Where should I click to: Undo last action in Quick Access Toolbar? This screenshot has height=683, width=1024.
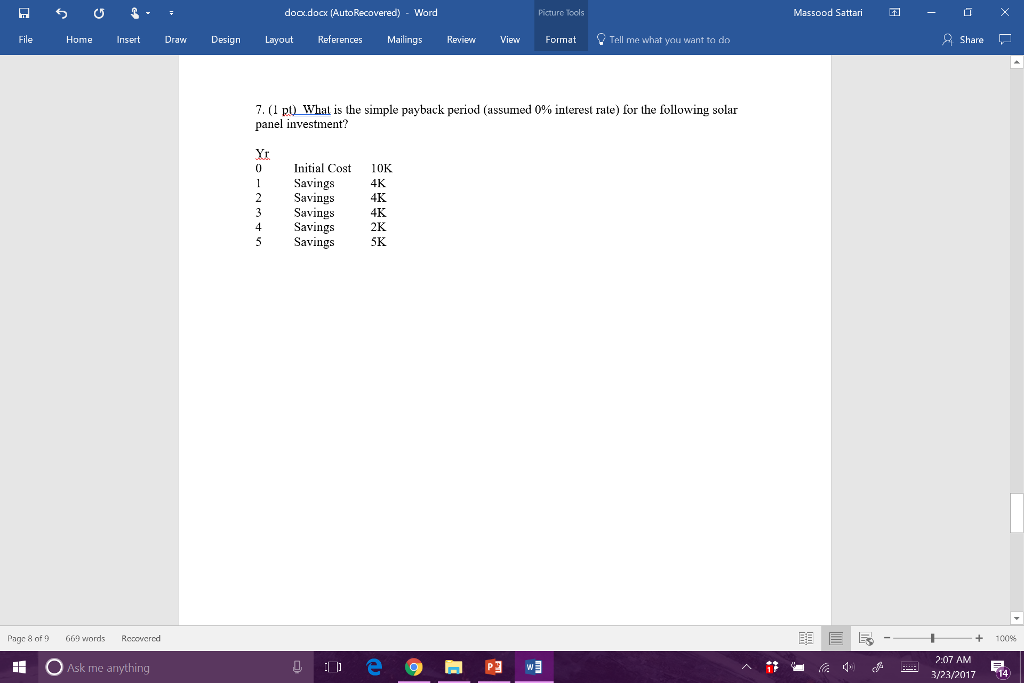pos(61,12)
